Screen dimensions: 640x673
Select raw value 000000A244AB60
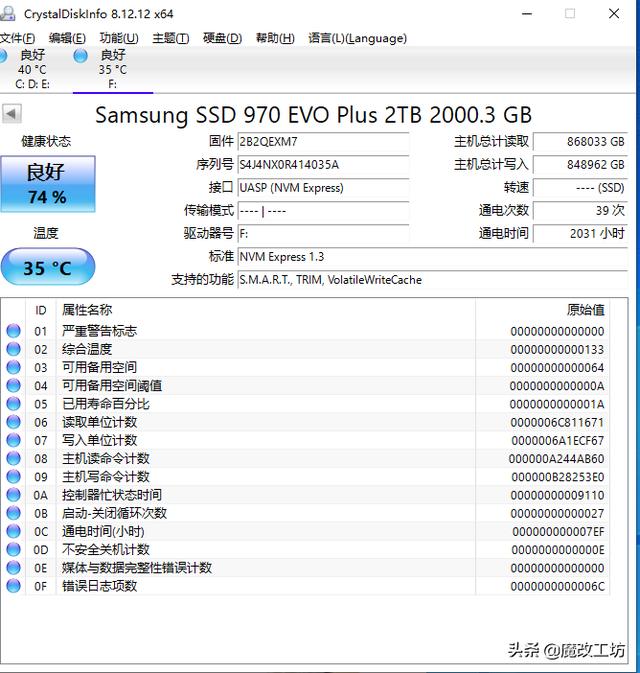[556, 459]
